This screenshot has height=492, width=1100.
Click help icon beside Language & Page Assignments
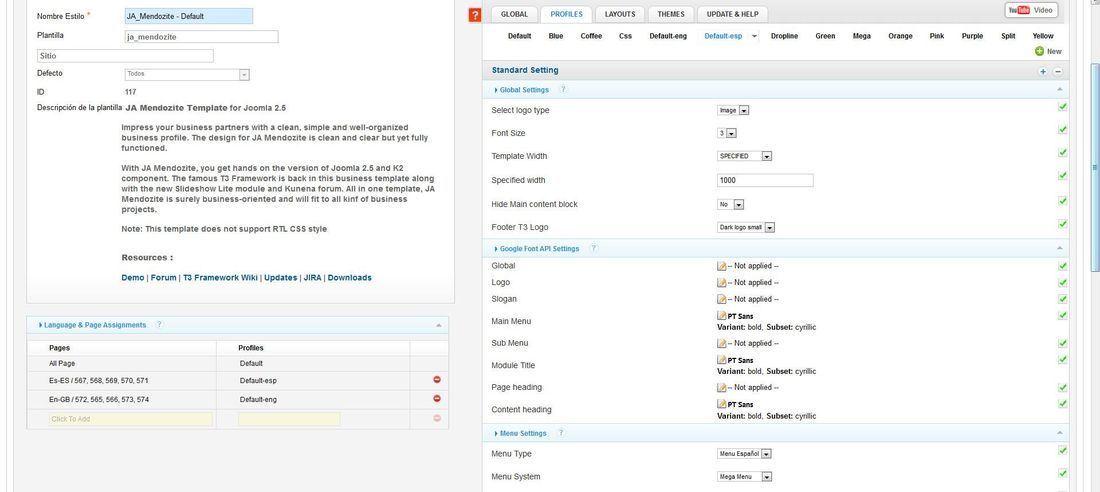[x=159, y=325]
